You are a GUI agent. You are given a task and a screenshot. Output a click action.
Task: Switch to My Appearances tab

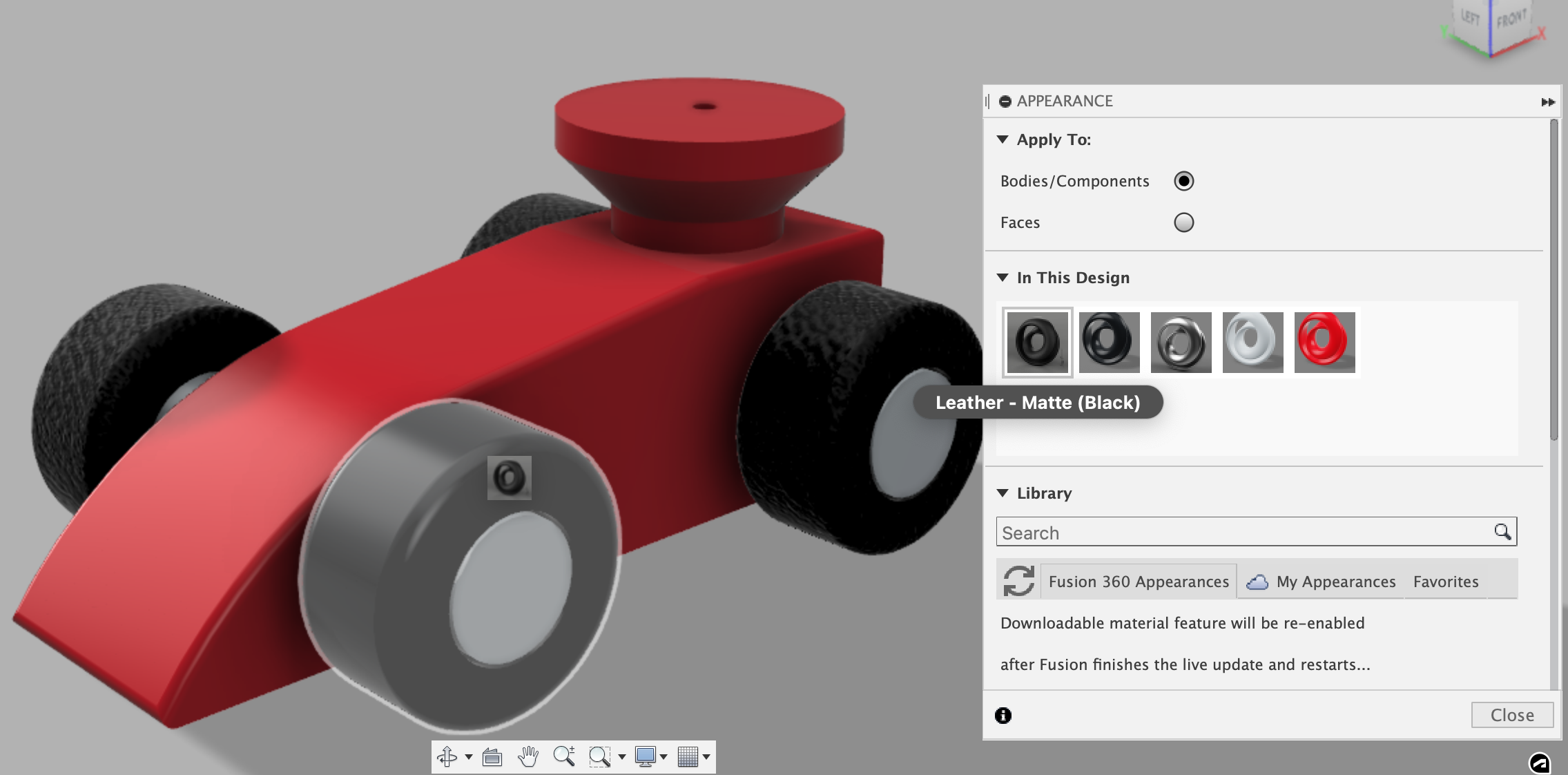pos(1335,582)
